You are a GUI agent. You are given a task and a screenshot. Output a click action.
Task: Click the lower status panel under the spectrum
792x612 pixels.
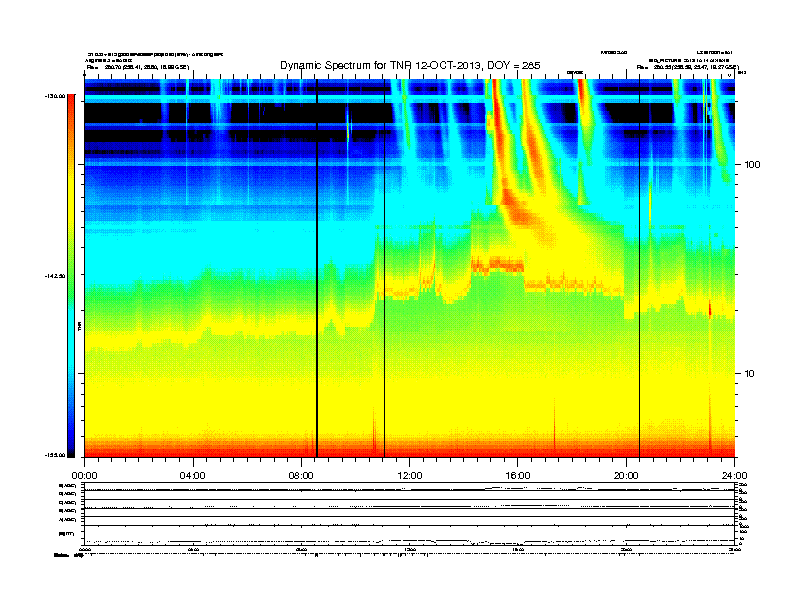coord(410,513)
